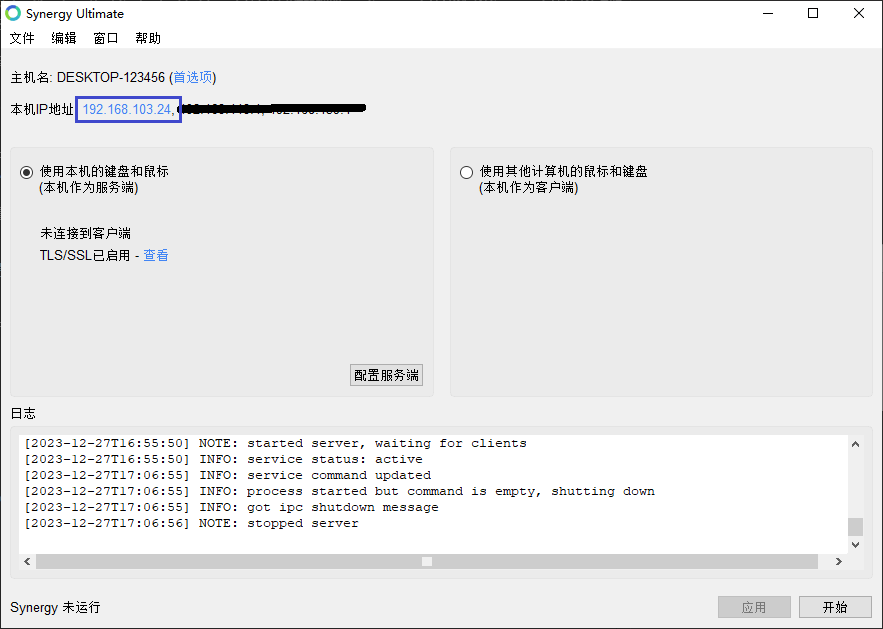Click the 'Synergy 未运行' status text
The width and height of the screenshot is (883, 629).
[55, 607]
